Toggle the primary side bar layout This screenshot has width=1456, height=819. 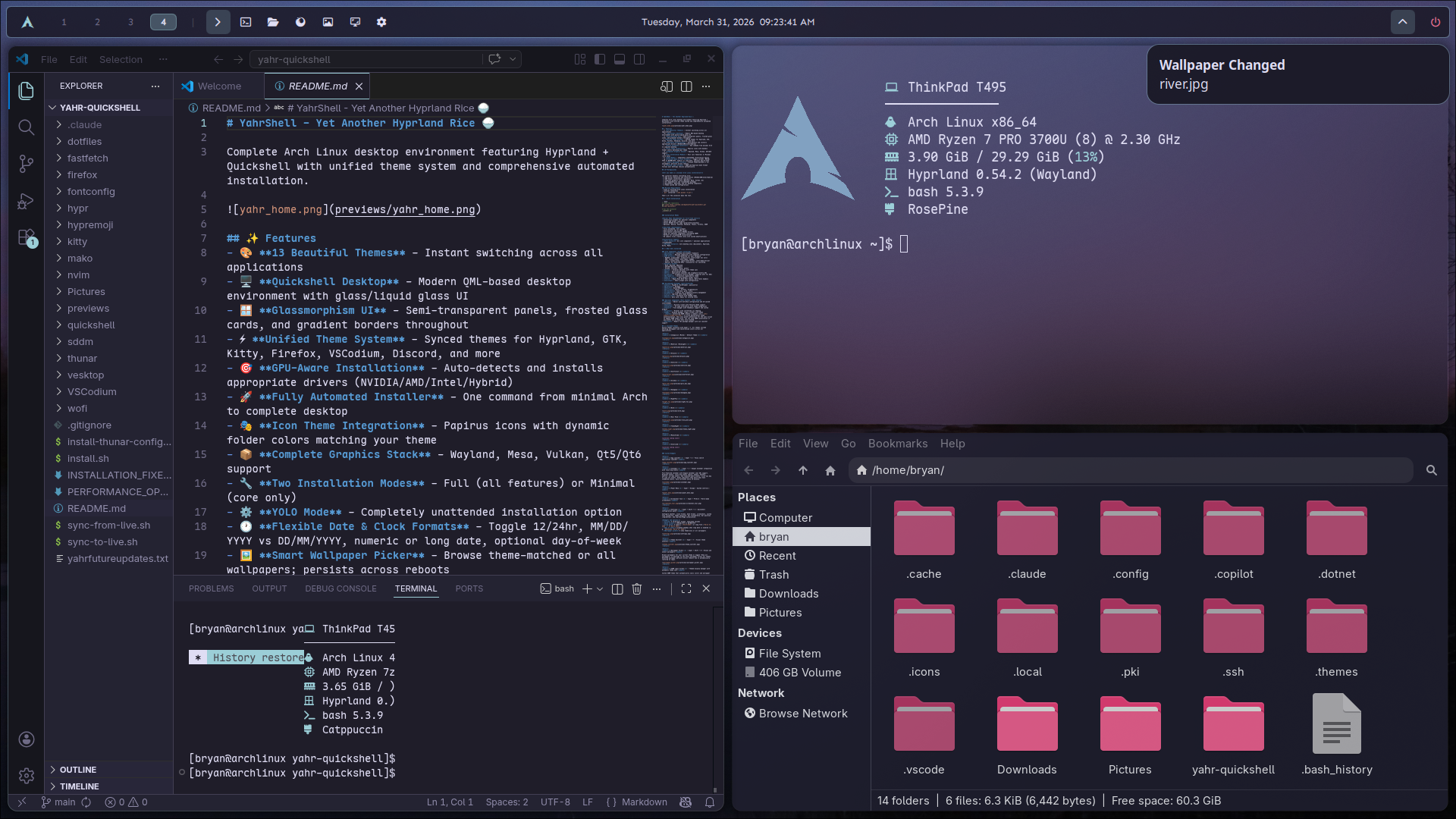(600, 59)
